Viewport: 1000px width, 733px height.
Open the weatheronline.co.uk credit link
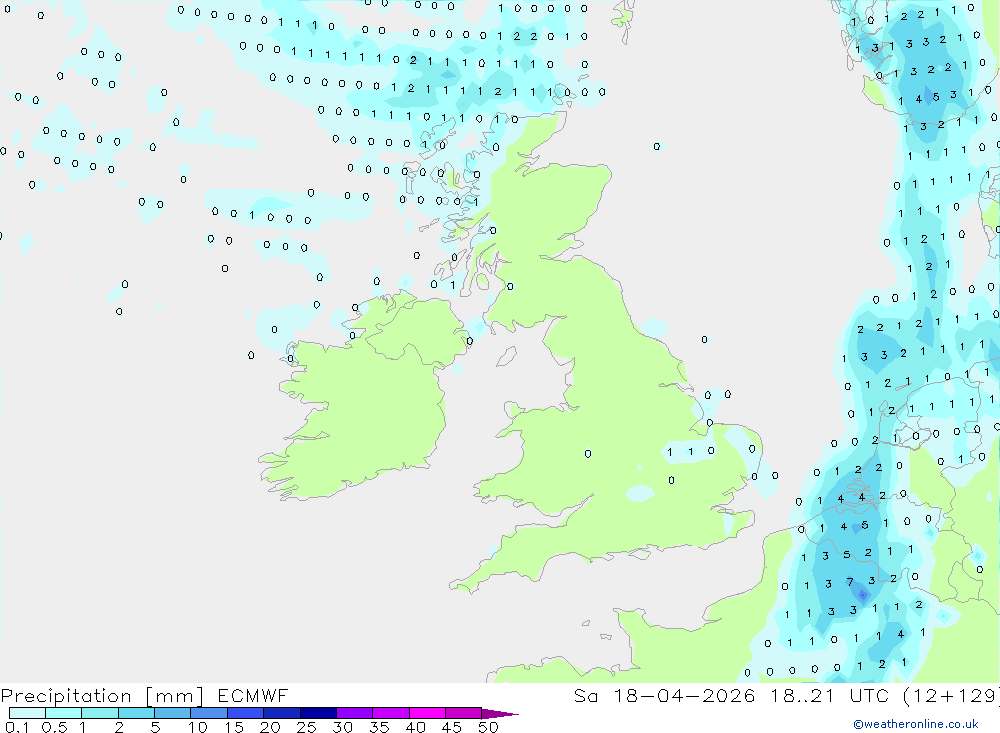(x=916, y=724)
